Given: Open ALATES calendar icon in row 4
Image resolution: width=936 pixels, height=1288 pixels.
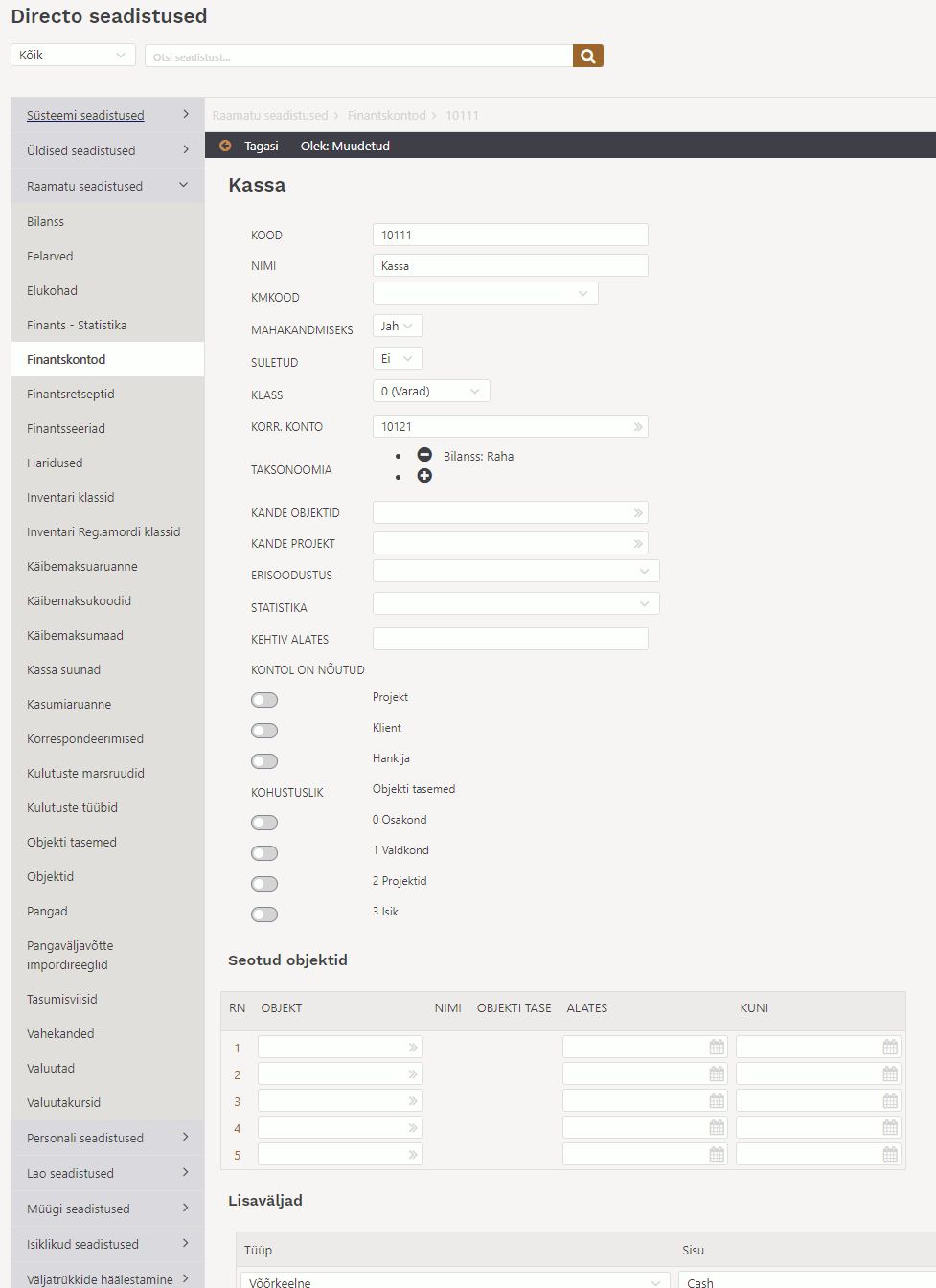Looking at the screenshot, I should [717, 1127].
